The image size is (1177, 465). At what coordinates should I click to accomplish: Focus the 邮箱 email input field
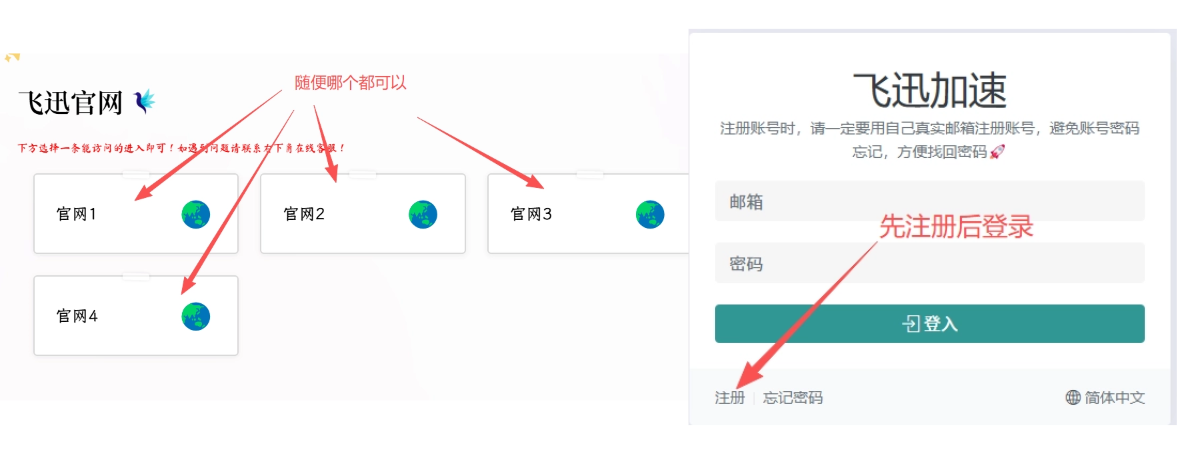click(929, 201)
